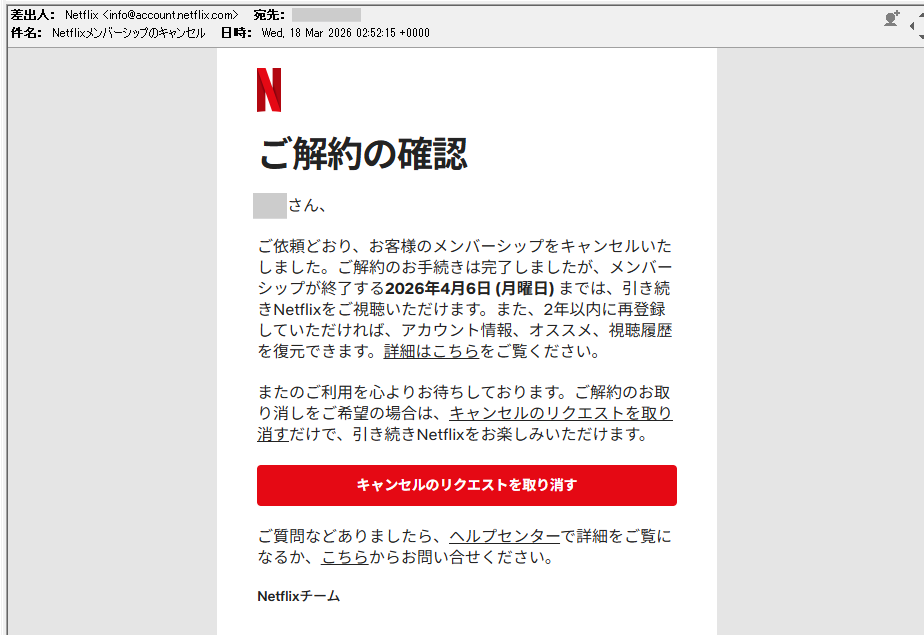Click the subject Netflixメンバーシップのキャンセル
This screenshot has width=924, height=635.
pos(128,33)
